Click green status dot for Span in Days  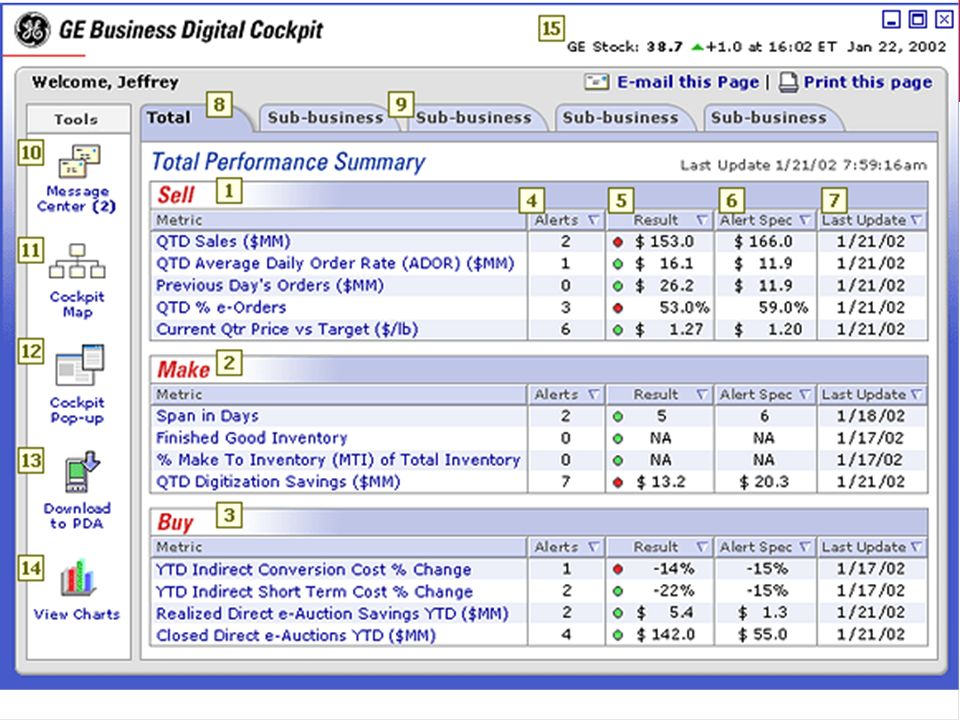tap(618, 416)
